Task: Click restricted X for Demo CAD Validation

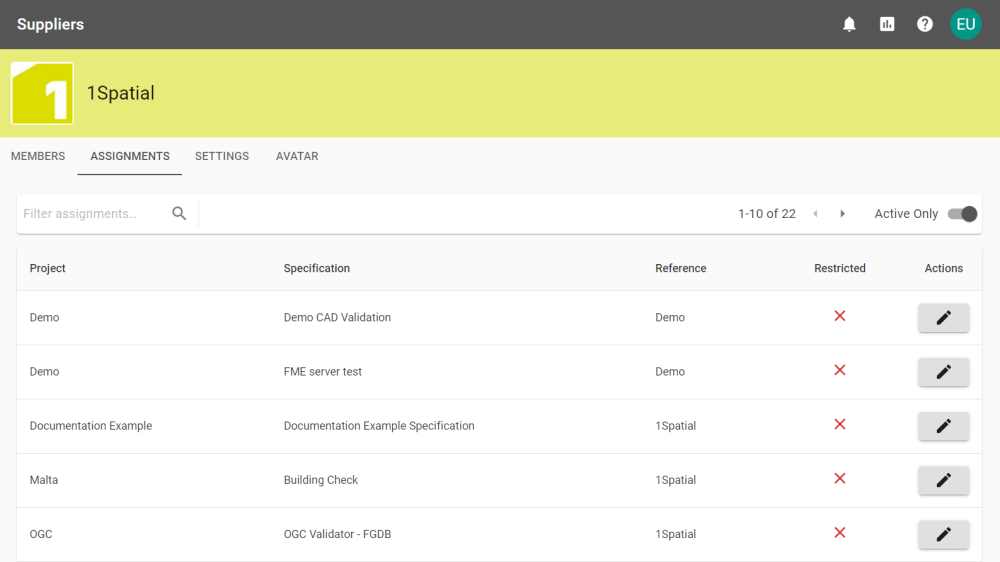Action: tap(840, 316)
